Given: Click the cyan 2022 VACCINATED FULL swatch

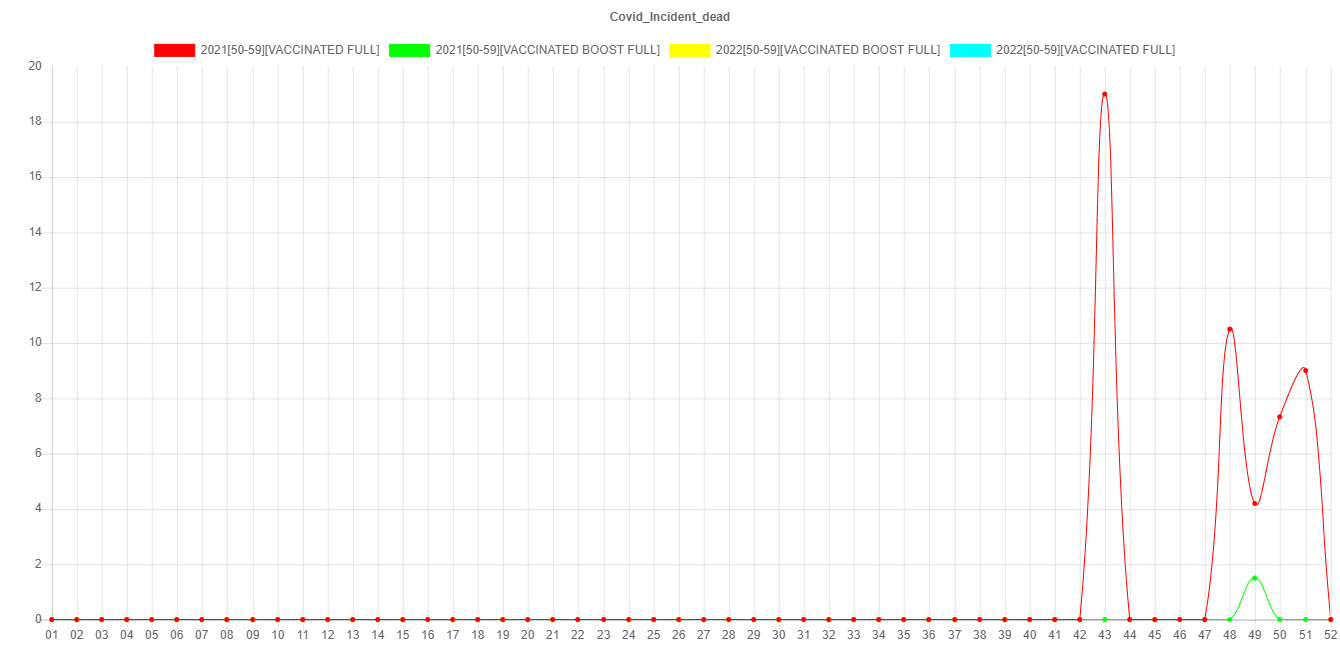Looking at the screenshot, I should point(969,50).
